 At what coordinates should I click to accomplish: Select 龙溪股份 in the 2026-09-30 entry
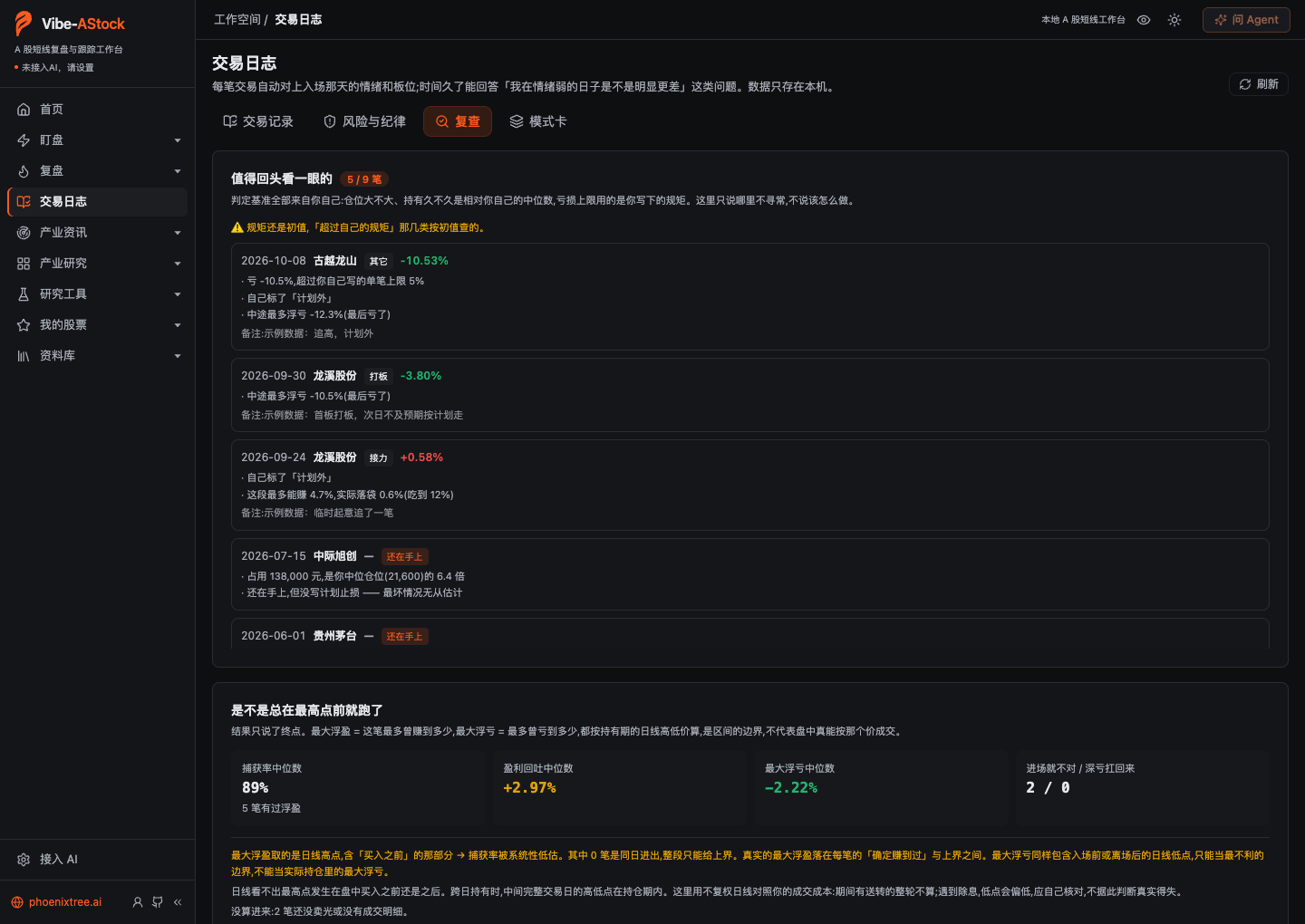point(335,376)
